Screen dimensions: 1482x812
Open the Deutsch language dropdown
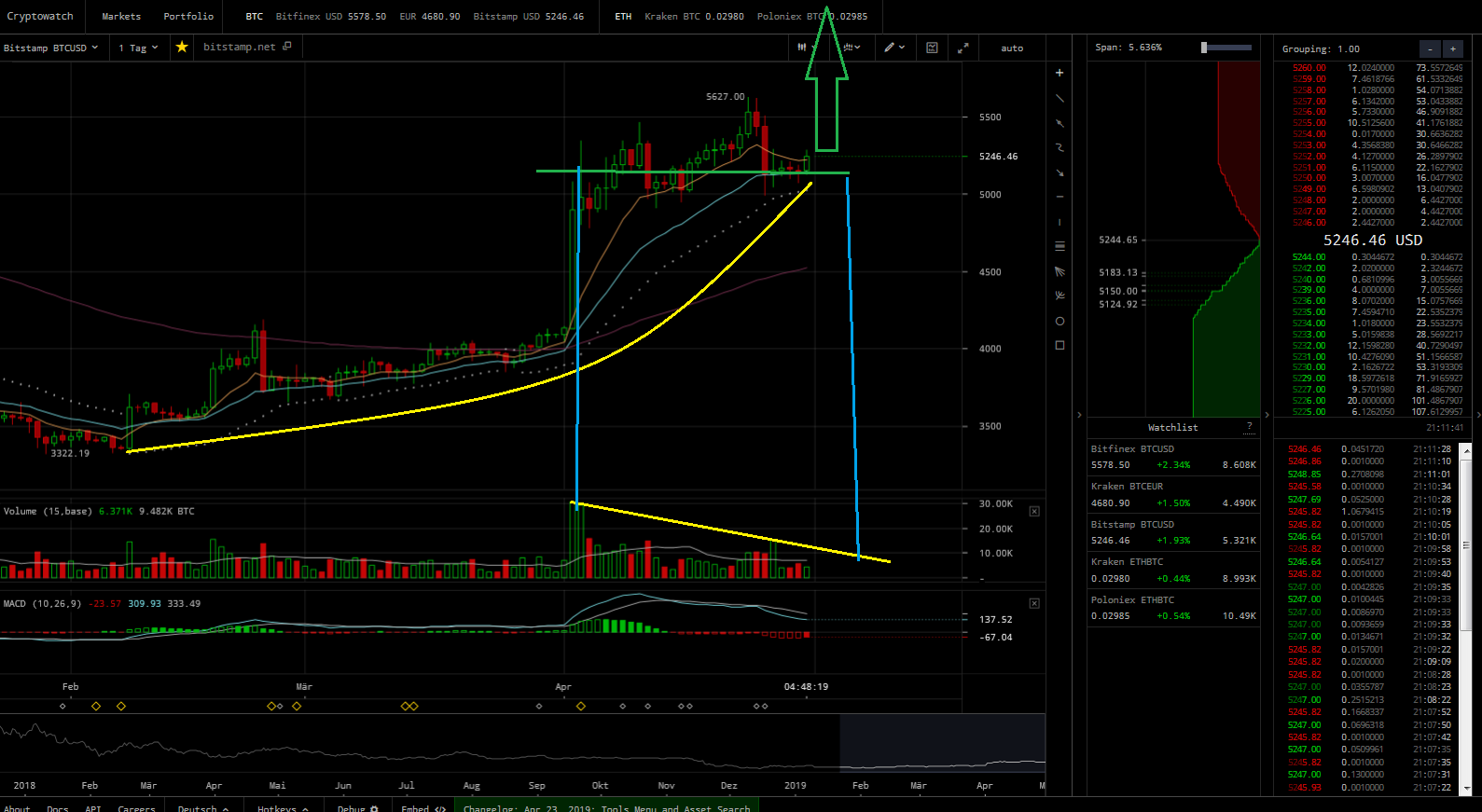coord(203,808)
